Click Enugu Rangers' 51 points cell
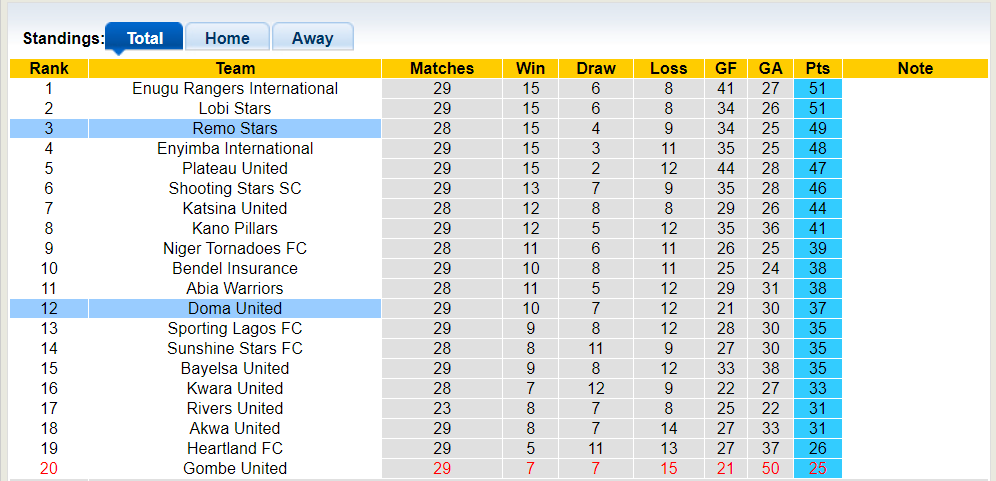996x481 pixels. pos(818,88)
